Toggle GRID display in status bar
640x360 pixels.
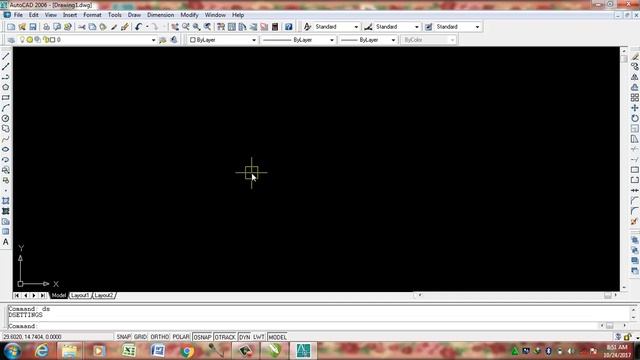pos(140,337)
